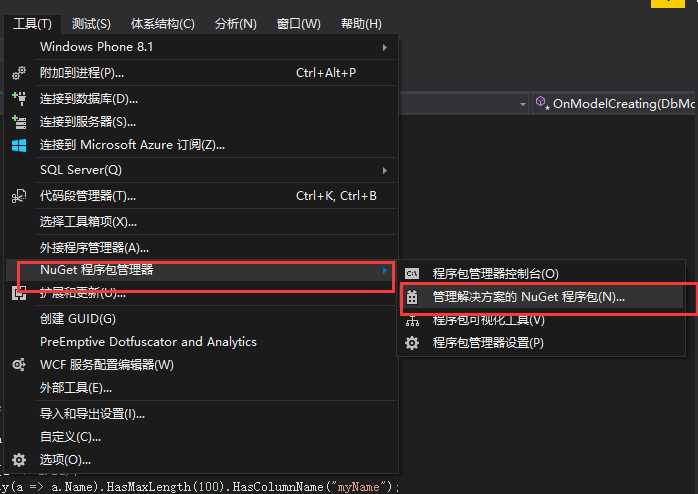698x494 pixels.
Task: Click the Code Snippets Manager icon
Action: tap(19, 196)
